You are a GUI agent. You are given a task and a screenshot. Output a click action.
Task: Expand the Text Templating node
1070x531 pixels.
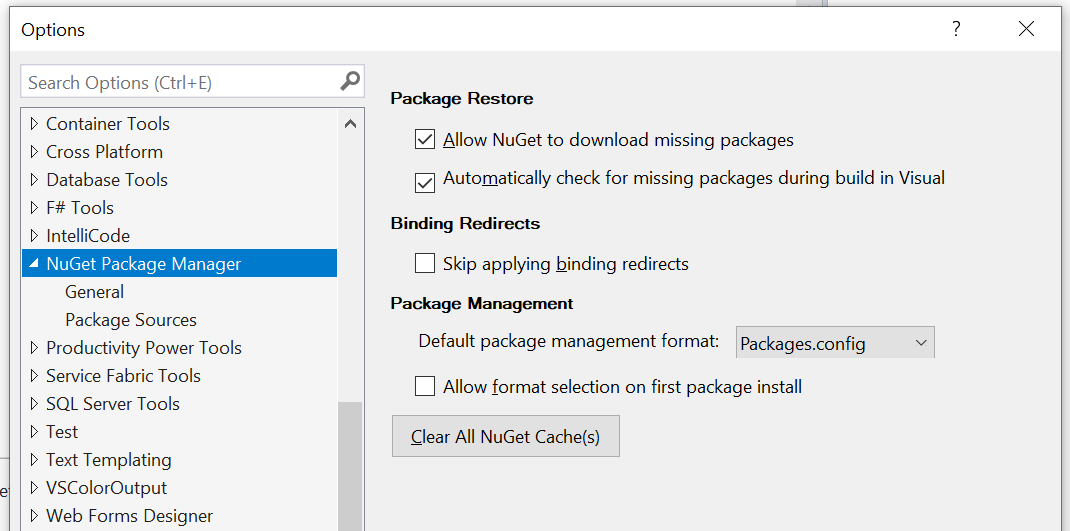click(x=35, y=459)
